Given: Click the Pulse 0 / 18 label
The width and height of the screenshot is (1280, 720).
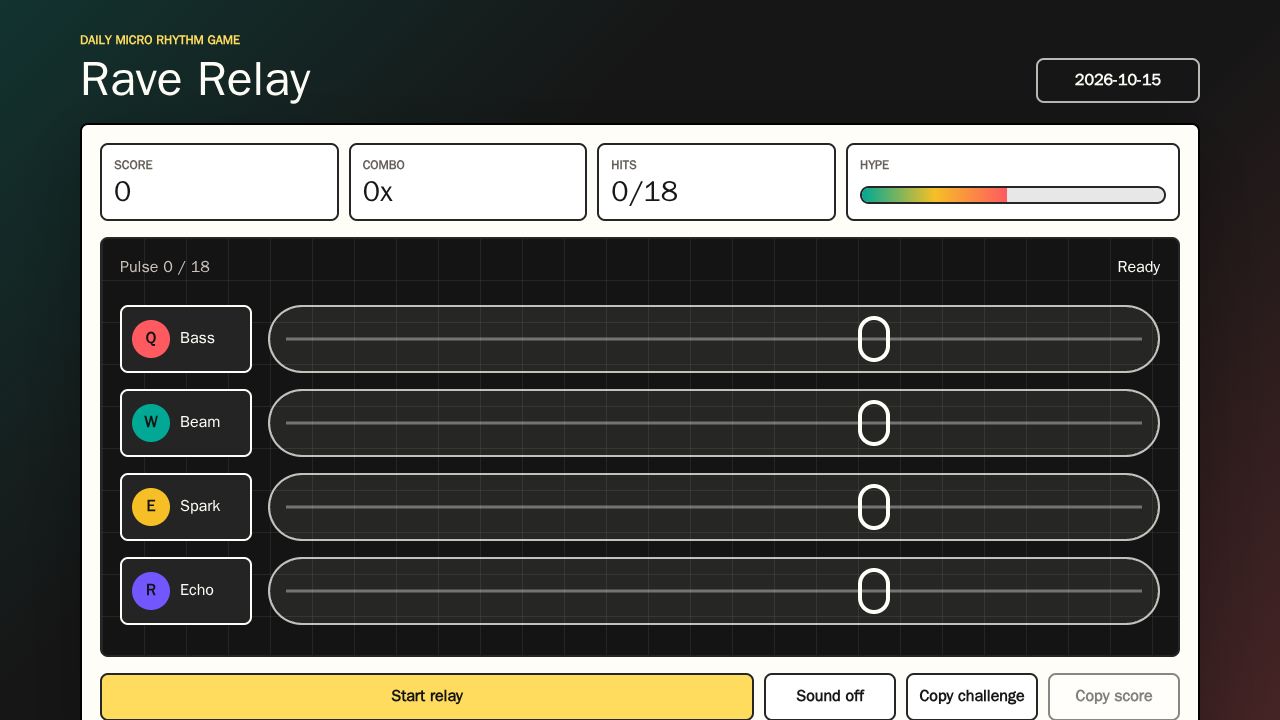Looking at the screenshot, I should click(165, 267).
